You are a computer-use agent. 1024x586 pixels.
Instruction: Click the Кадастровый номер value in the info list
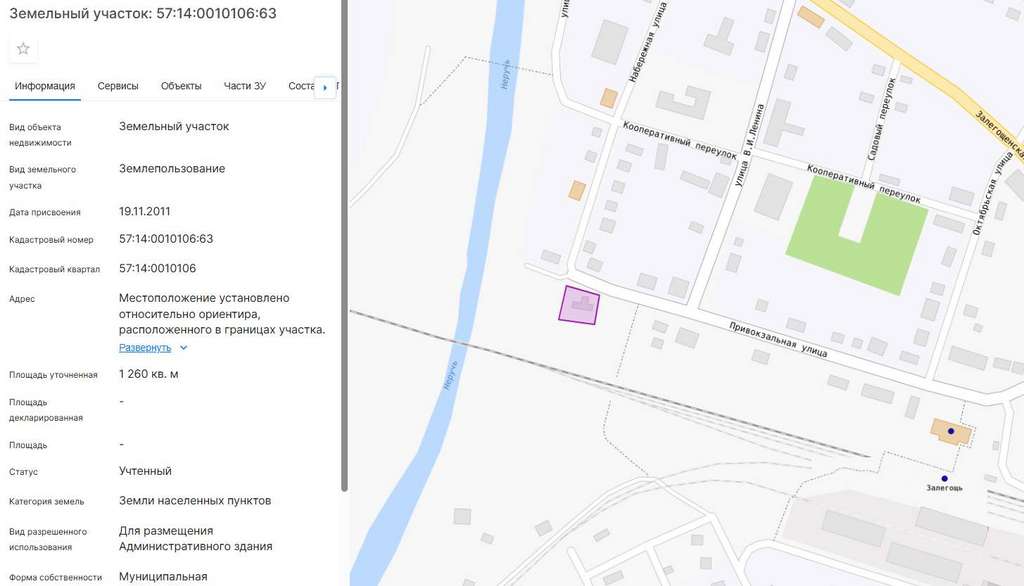pos(166,239)
